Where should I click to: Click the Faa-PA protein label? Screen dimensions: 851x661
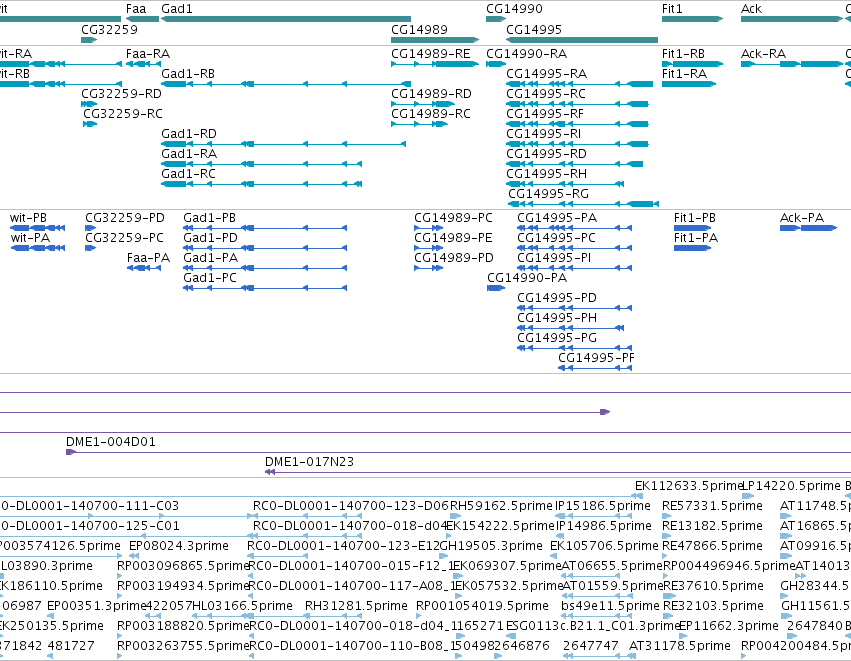point(148,258)
